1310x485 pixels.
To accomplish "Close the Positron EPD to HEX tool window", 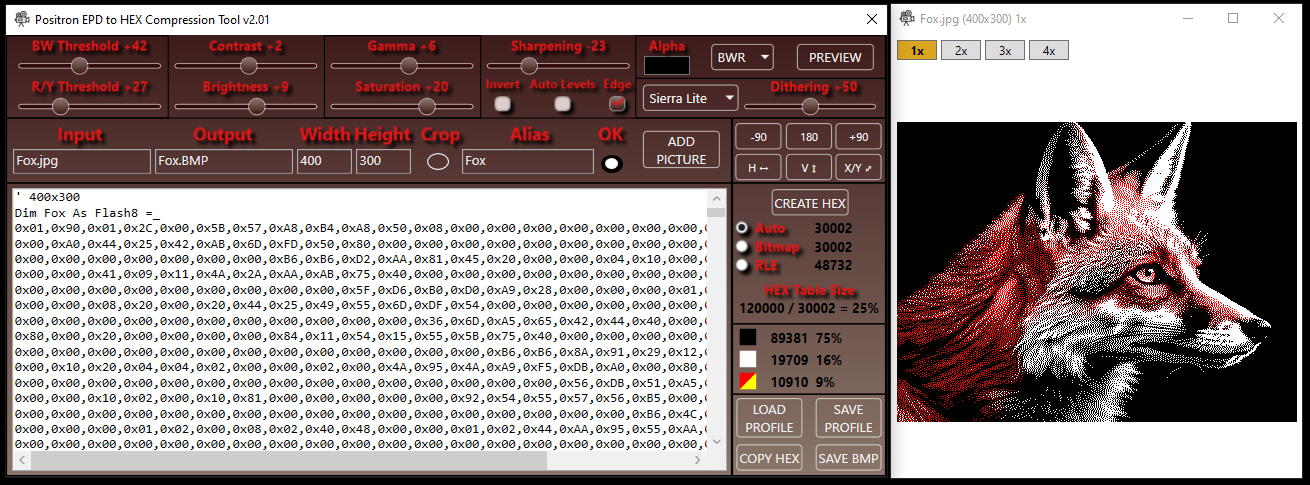I will [x=870, y=19].
